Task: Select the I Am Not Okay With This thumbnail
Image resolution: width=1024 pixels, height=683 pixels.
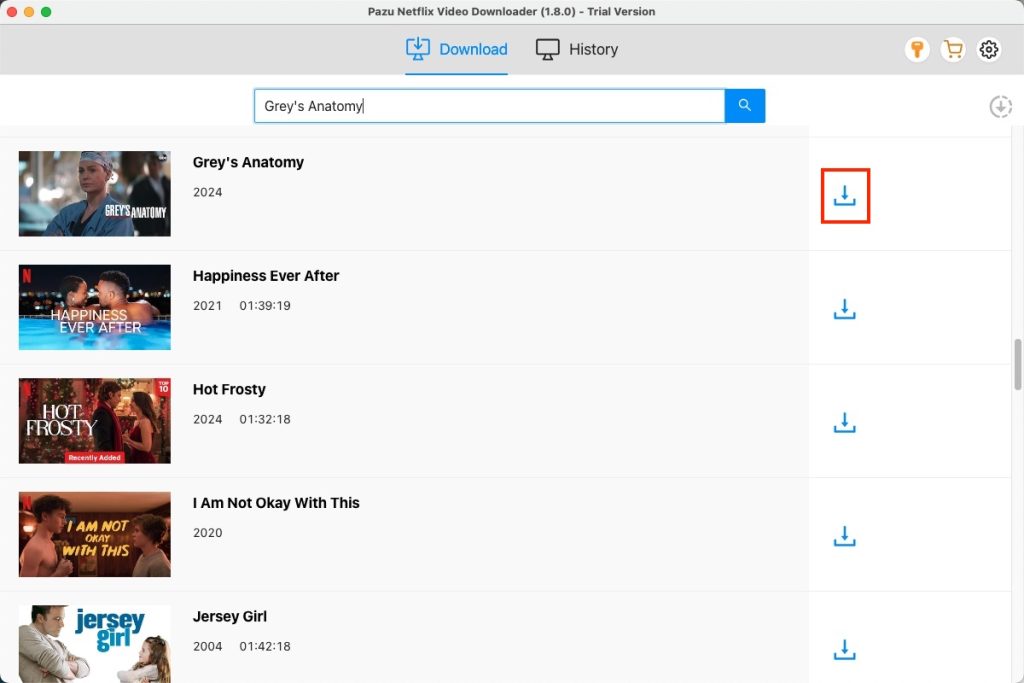Action: pos(95,534)
